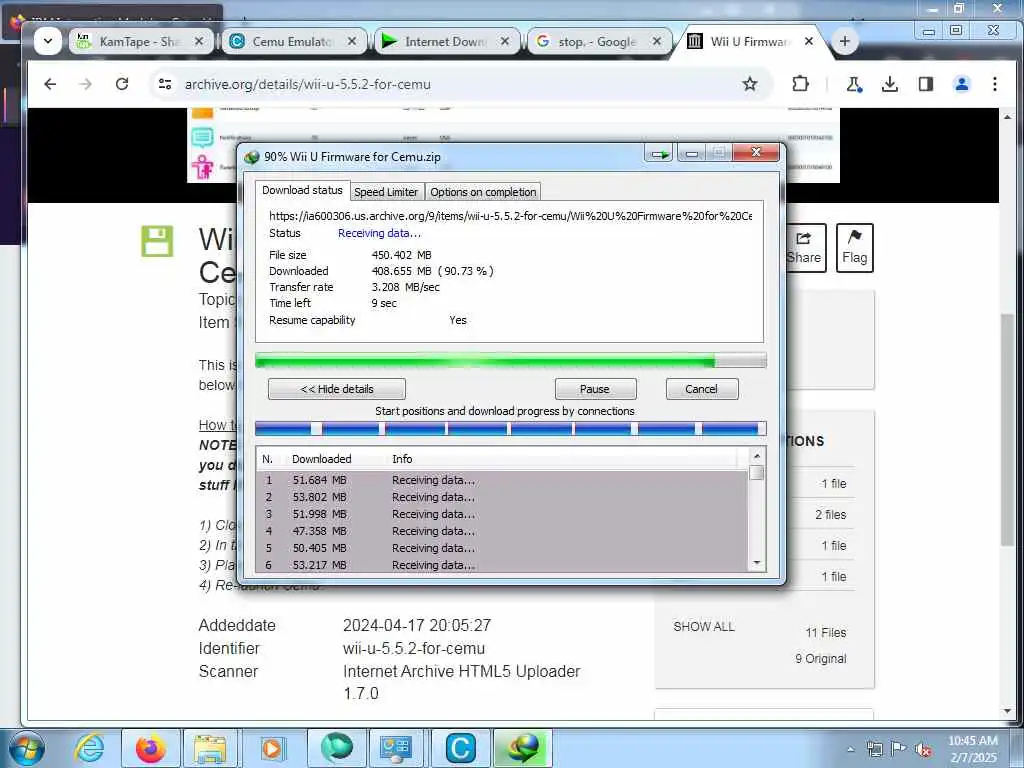Screen dimensions: 1024x768
Task: Select connection row 6 with 53.217 MB
Action: pyautogui.click(x=502, y=565)
